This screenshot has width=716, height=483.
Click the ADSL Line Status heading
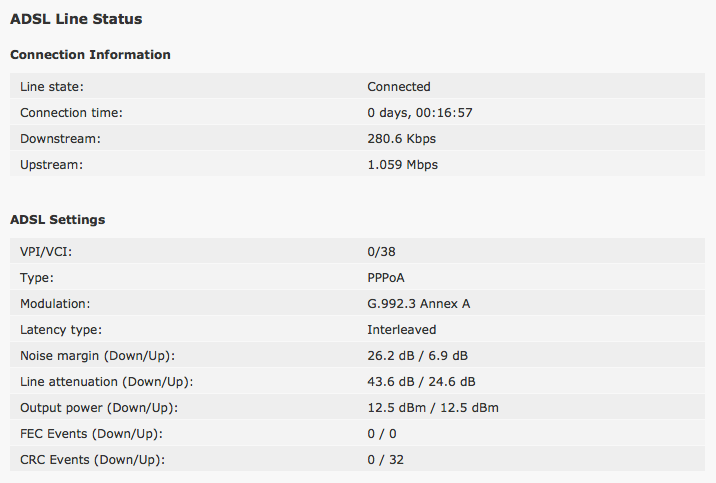click(76, 19)
